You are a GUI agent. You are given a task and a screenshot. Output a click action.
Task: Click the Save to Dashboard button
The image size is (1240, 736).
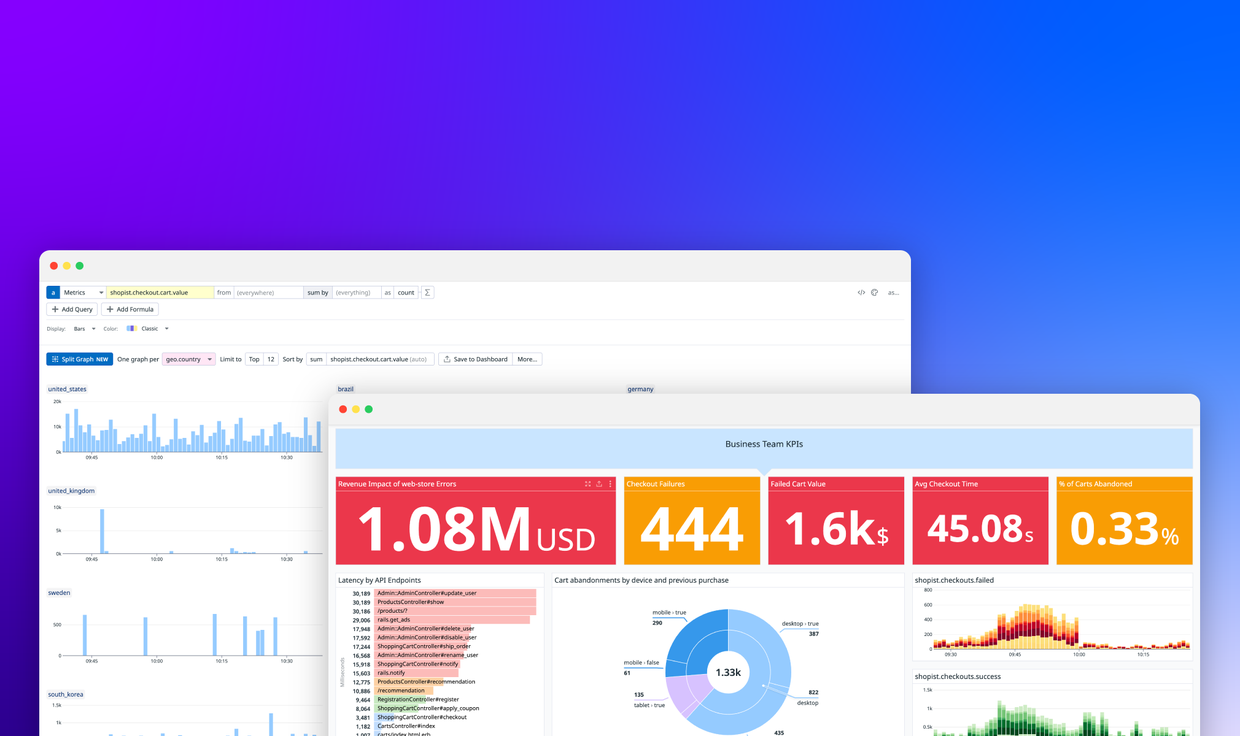point(475,359)
